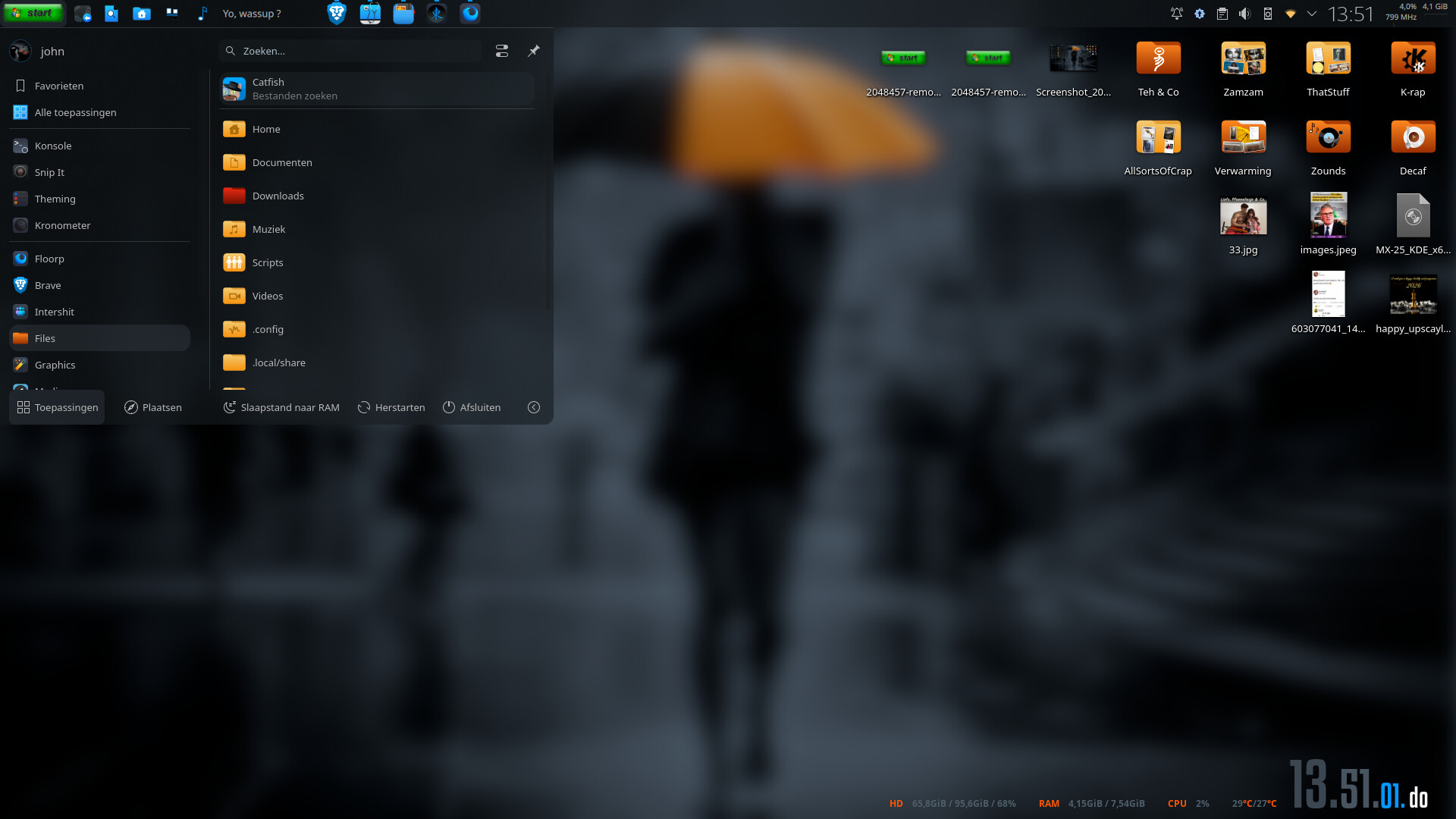Expand the Graphics application category
This screenshot has width=1456, height=819.
55,365
